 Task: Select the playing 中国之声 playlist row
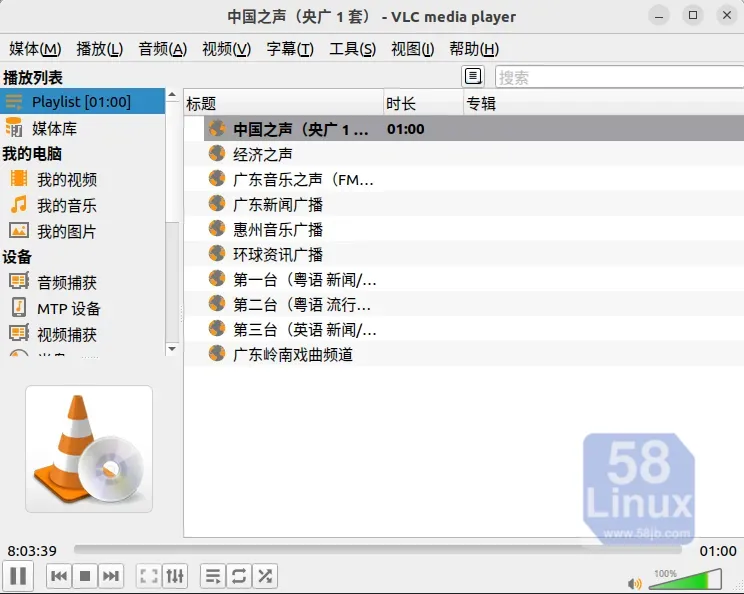coord(474,129)
